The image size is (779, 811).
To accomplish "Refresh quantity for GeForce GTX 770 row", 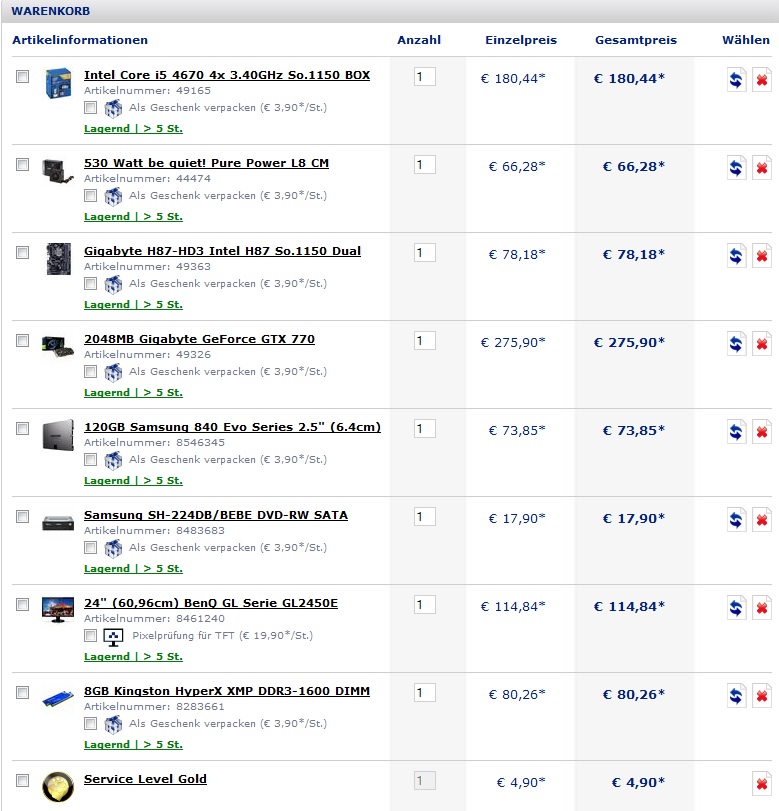I will point(736,343).
